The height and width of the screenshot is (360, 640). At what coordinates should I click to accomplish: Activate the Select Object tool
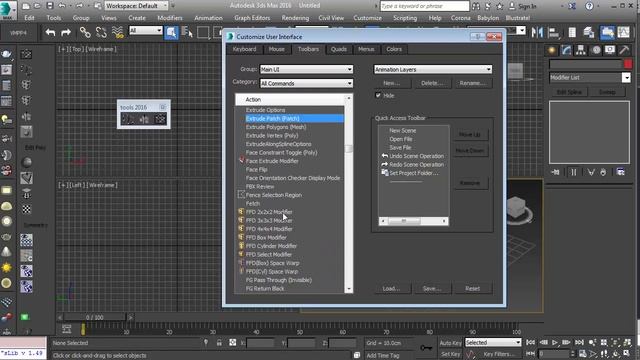(x=171, y=32)
